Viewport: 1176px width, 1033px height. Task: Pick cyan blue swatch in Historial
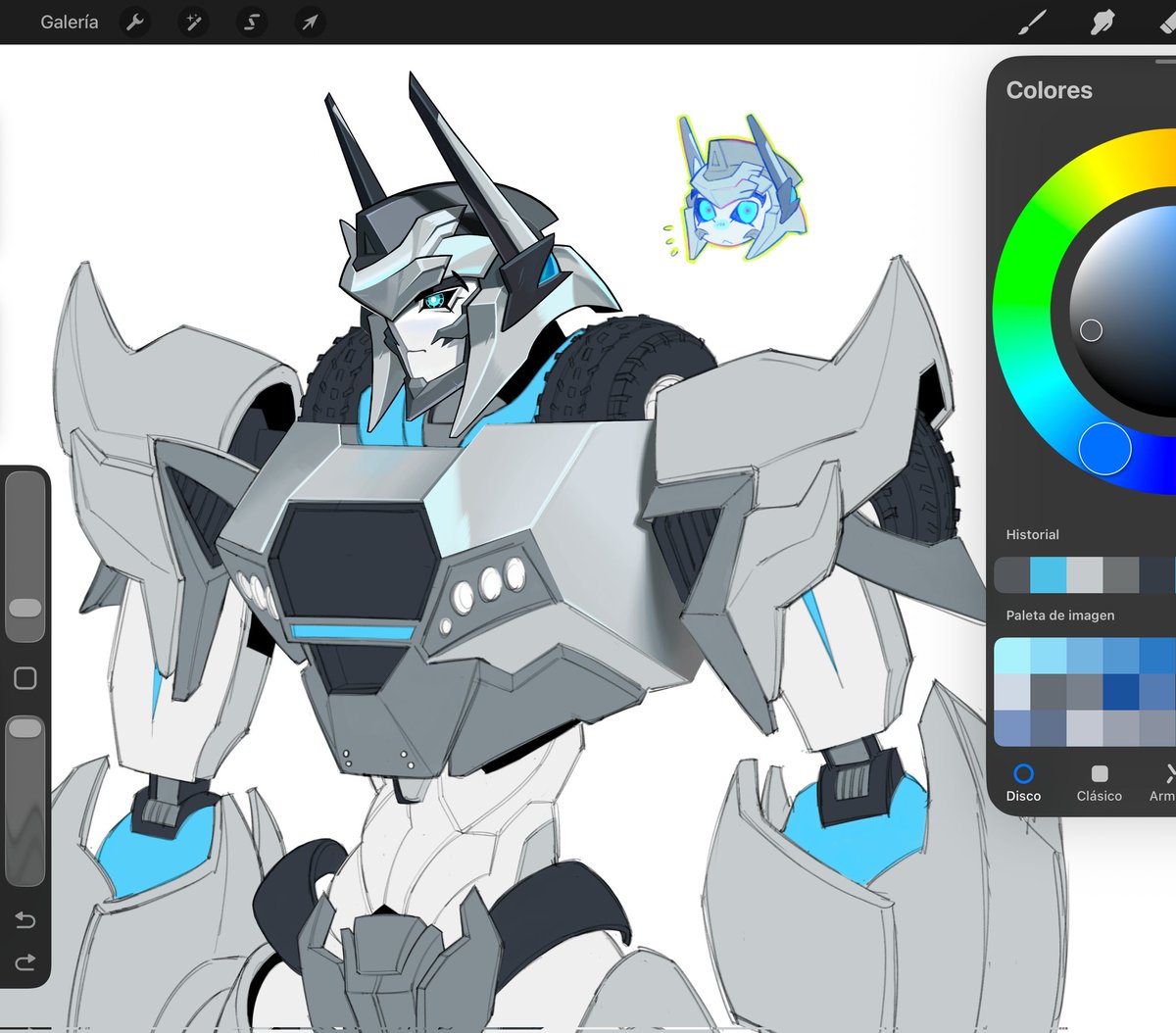pyautogui.click(x=1048, y=575)
